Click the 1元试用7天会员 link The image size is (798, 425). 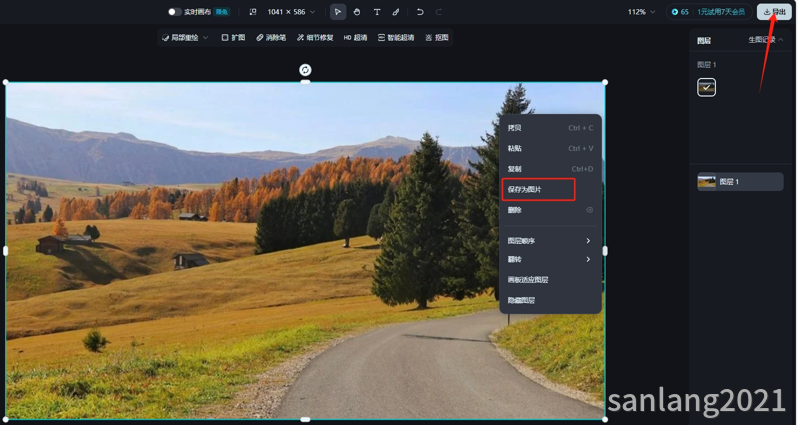click(720, 12)
